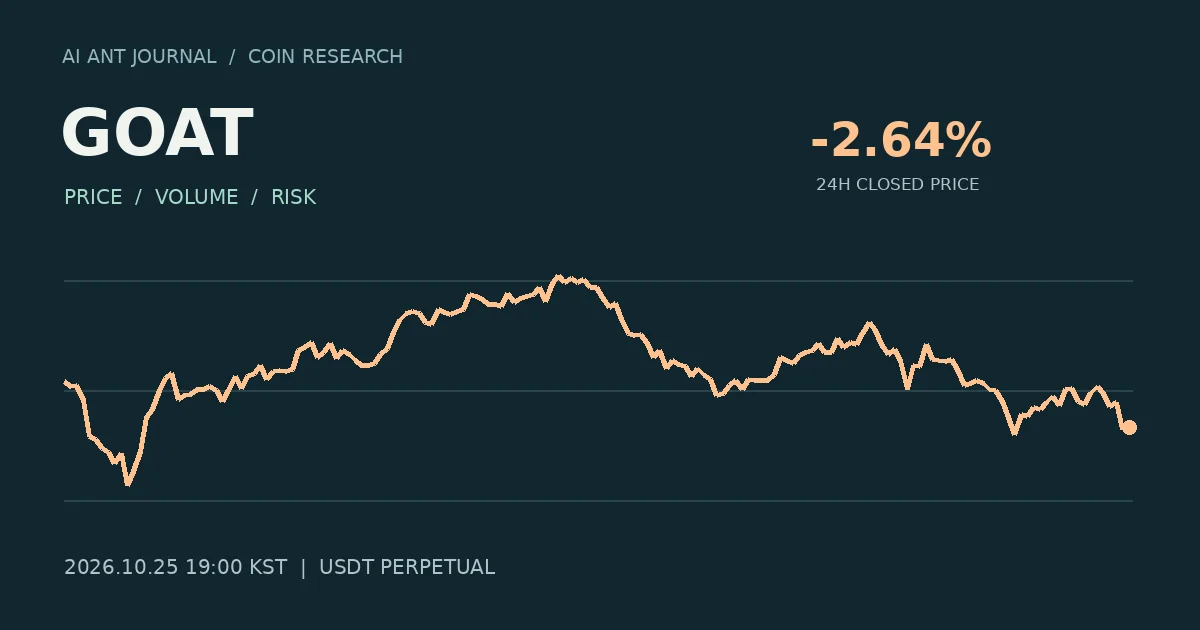Screen dimensions: 1200x630
Task: Click the starting point of price line
Action: pos(65,381)
